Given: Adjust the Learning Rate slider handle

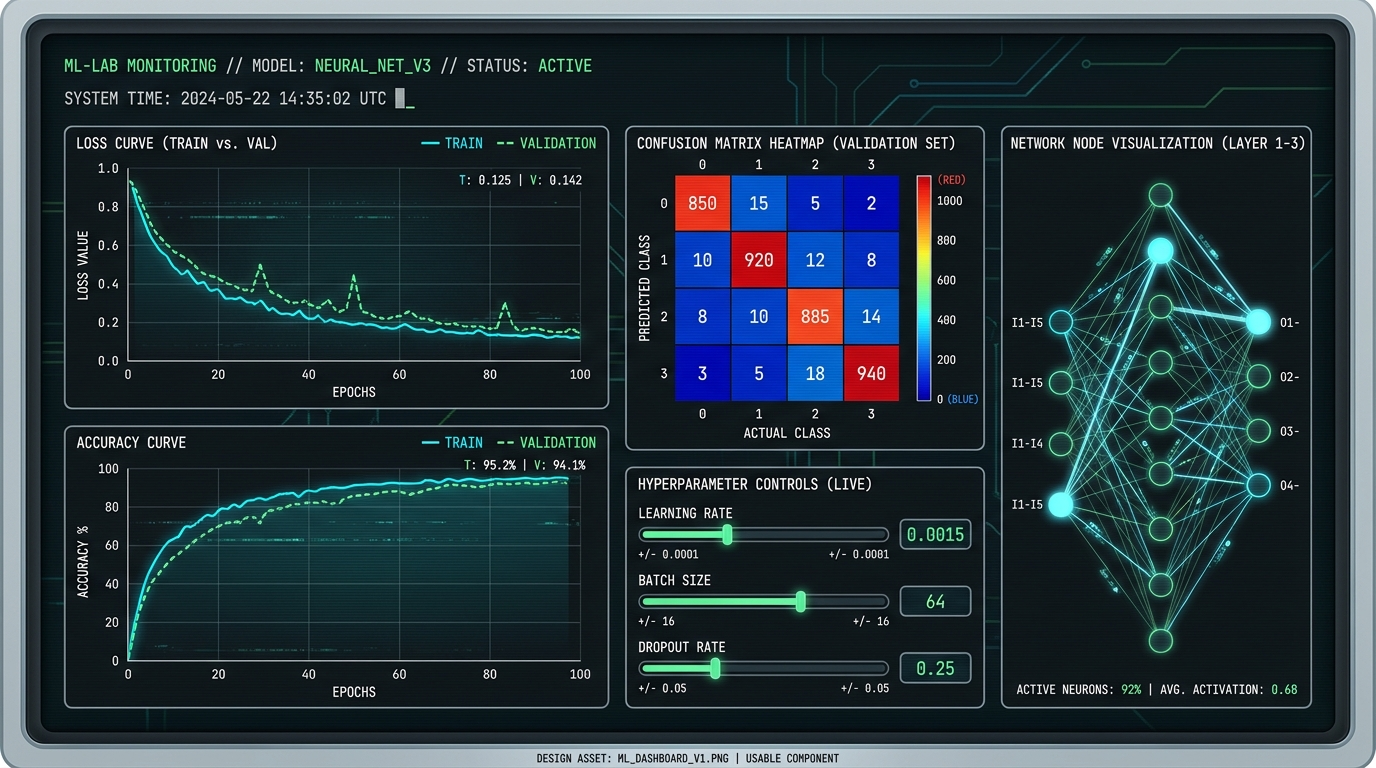Looking at the screenshot, I should click(727, 535).
